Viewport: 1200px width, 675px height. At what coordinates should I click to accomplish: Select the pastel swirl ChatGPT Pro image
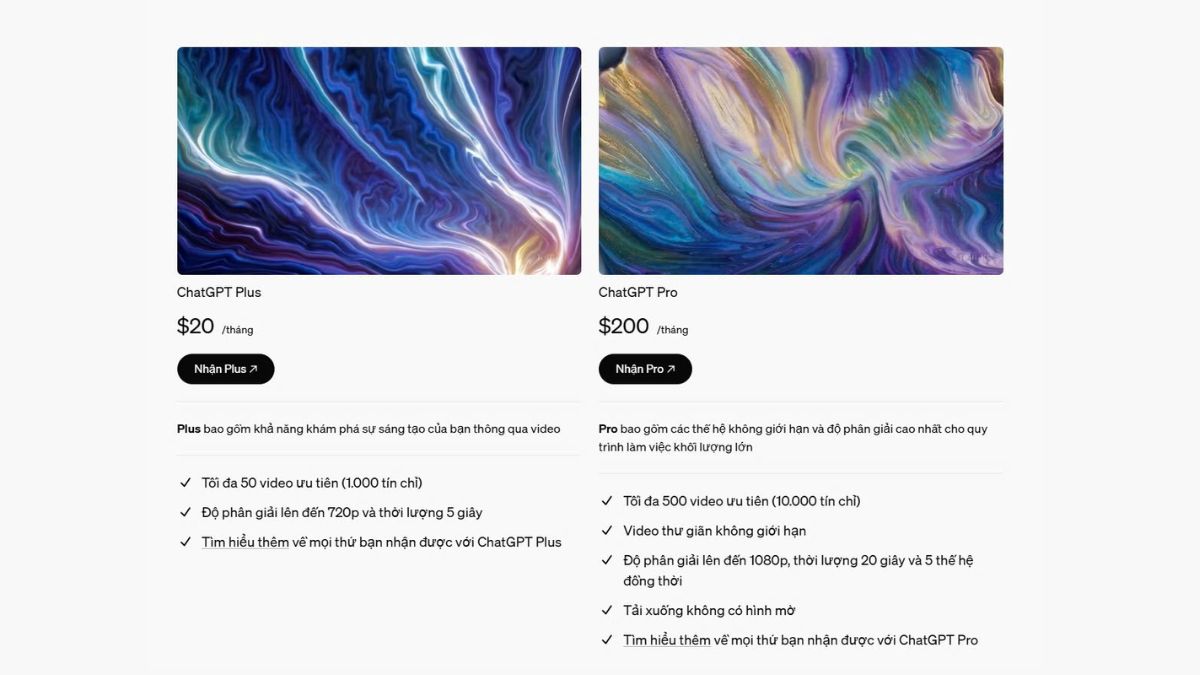pyautogui.click(x=801, y=161)
